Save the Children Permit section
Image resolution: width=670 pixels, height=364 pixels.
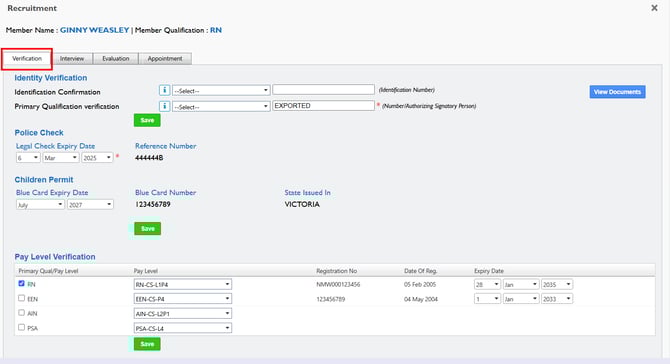coord(147,229)
